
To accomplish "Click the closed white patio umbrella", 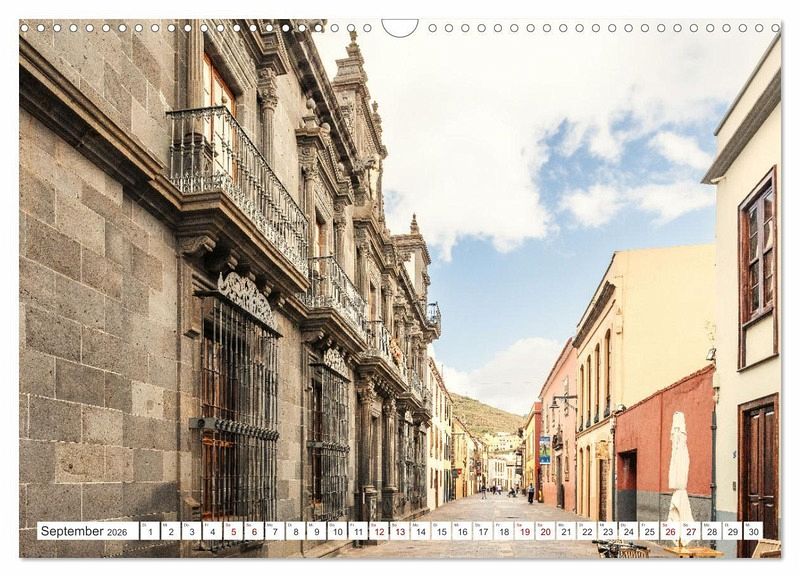I will 679,470.
